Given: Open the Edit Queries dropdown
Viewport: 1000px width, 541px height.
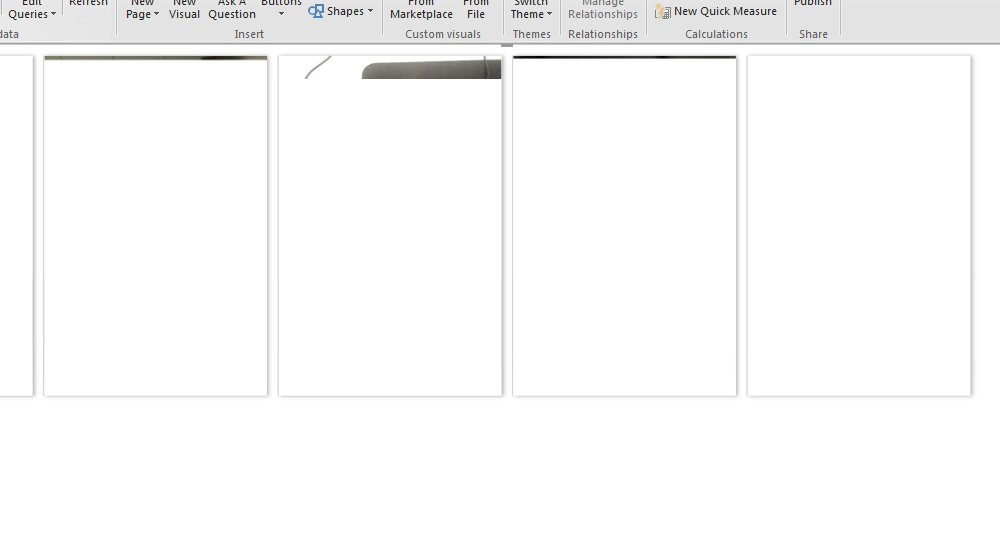Looking at the screenshot, I should pos(32,10).
